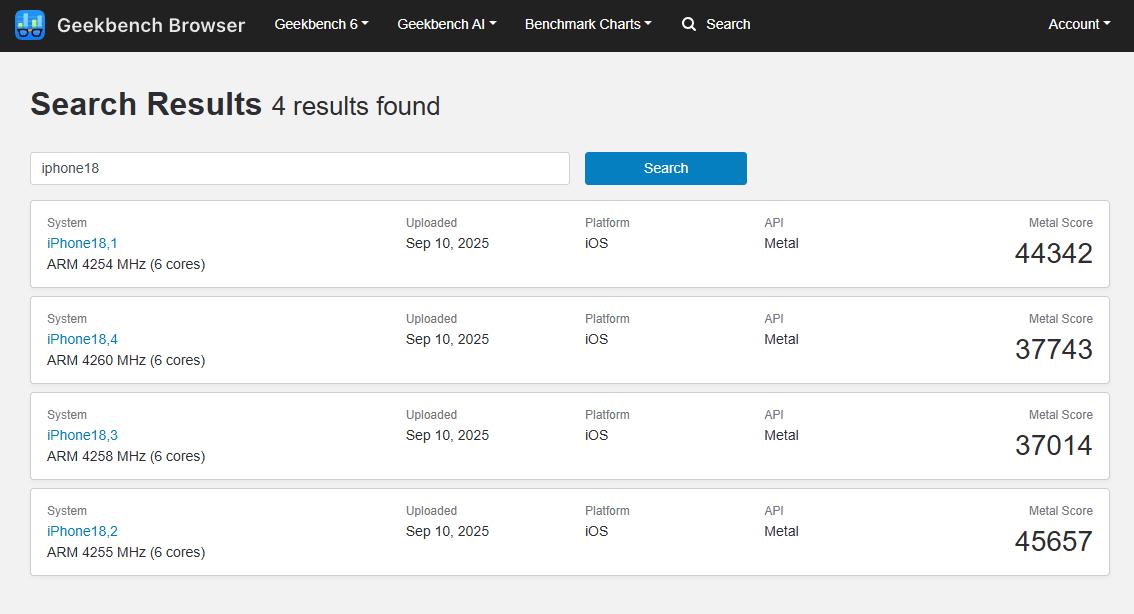Image resolution: width=1134 pixels, height=614 pixels.
Task: Click the Metal Score 44342 value
Action: tap(1053, 254)
